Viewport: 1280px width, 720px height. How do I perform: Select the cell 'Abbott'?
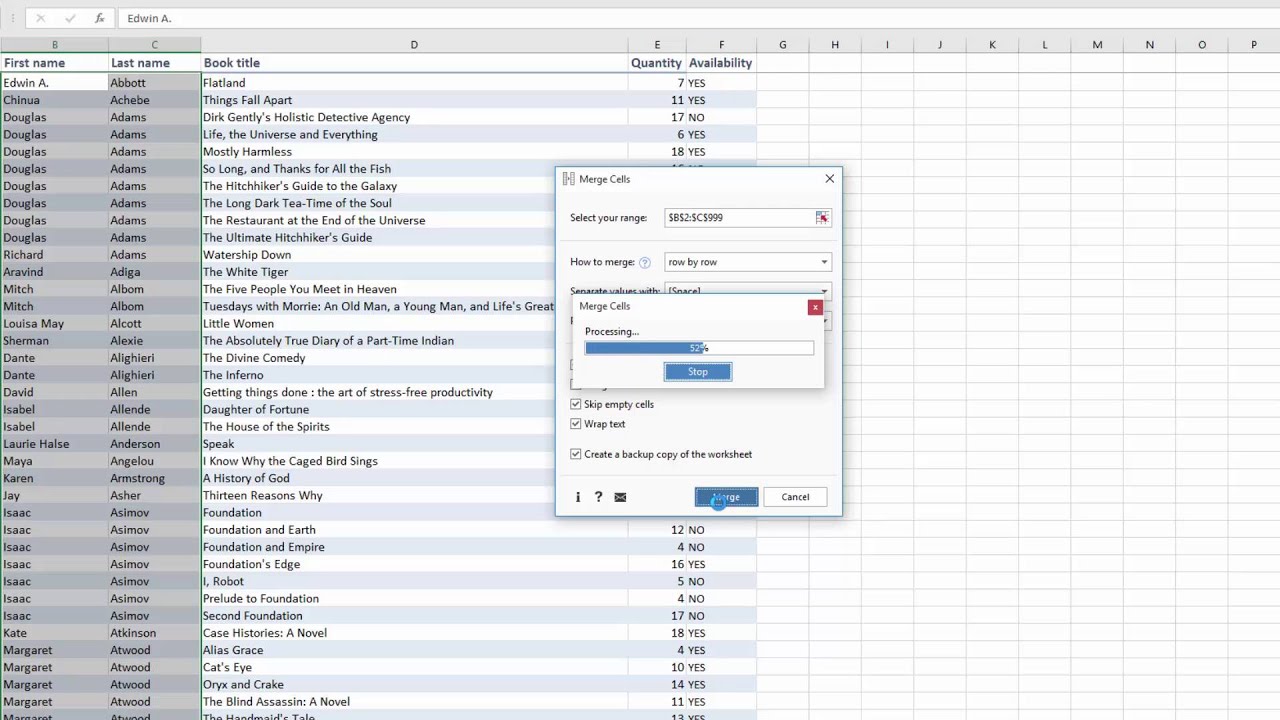coord(154,83)
